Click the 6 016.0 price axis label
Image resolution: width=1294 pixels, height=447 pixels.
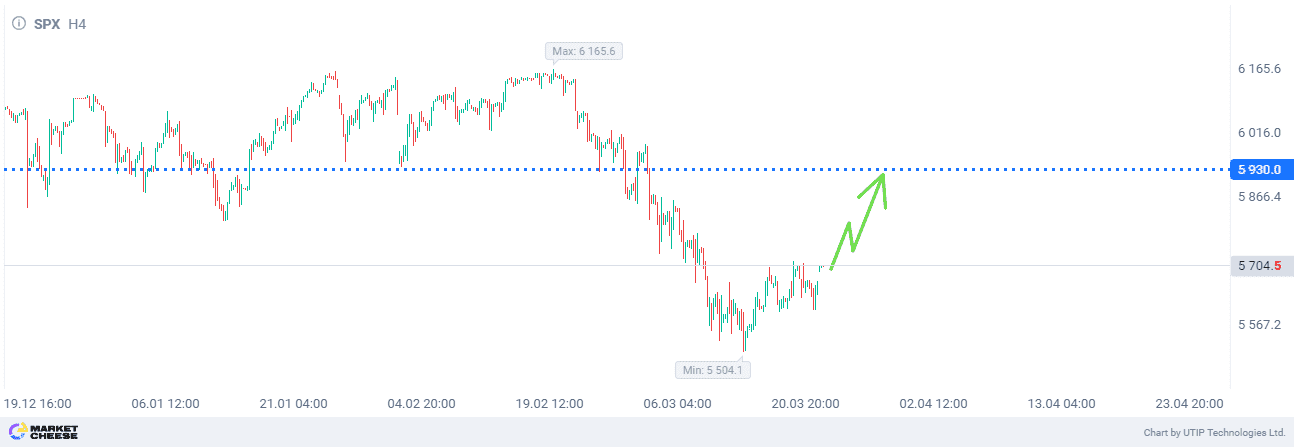pos(1259,132)
